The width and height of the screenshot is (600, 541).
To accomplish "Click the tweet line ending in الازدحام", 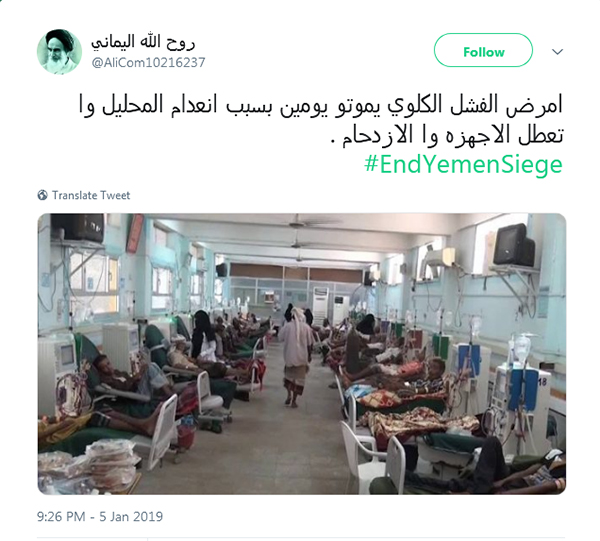I will click(x=447, y=135).
